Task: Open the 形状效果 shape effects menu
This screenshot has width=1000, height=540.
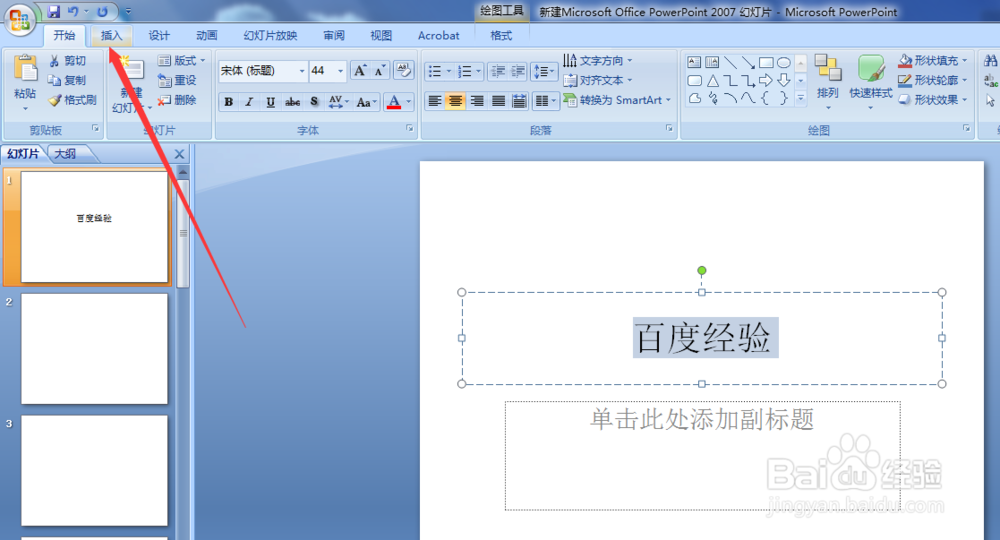Action: [932, 100]
